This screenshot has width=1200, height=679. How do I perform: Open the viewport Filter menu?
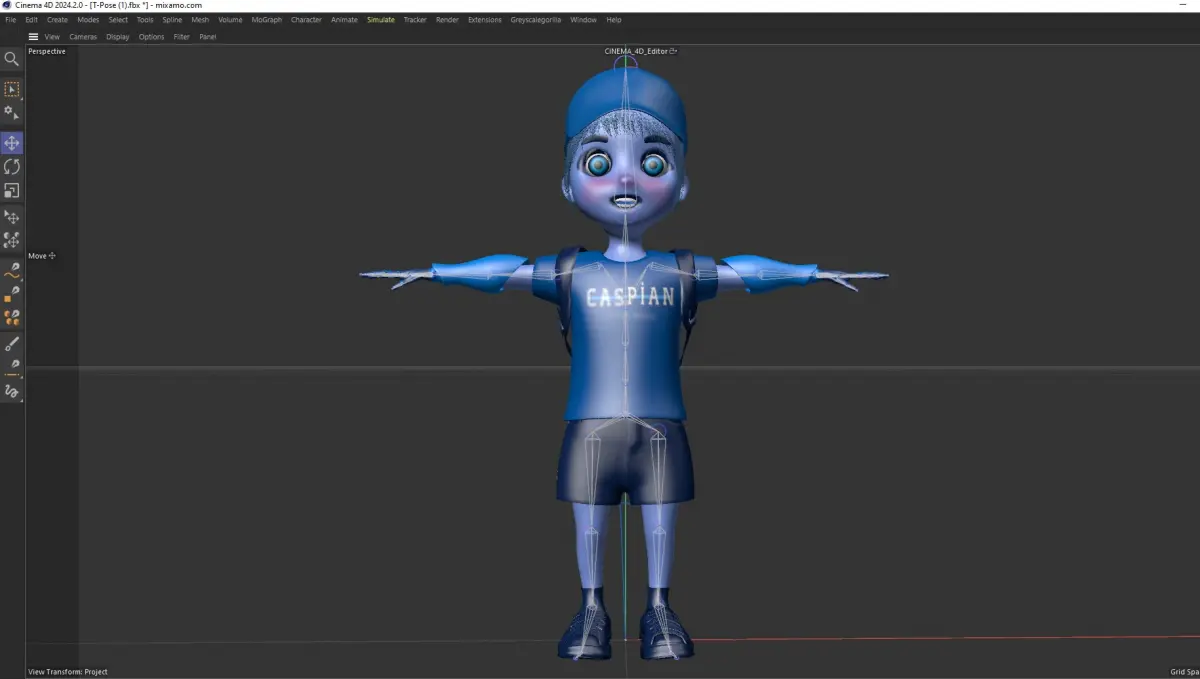[182, 37]
